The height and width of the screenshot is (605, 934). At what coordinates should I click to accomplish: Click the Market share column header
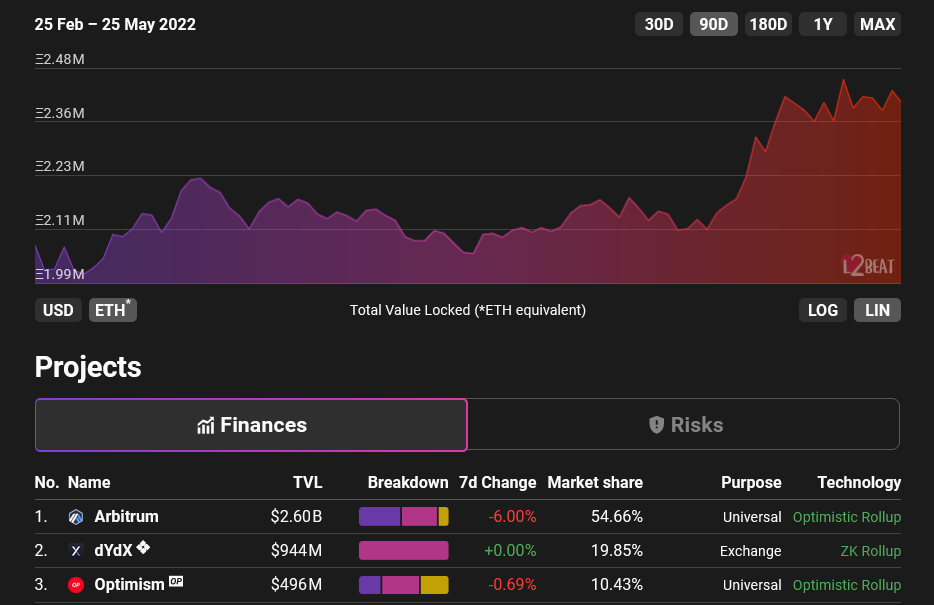(595, 482)
